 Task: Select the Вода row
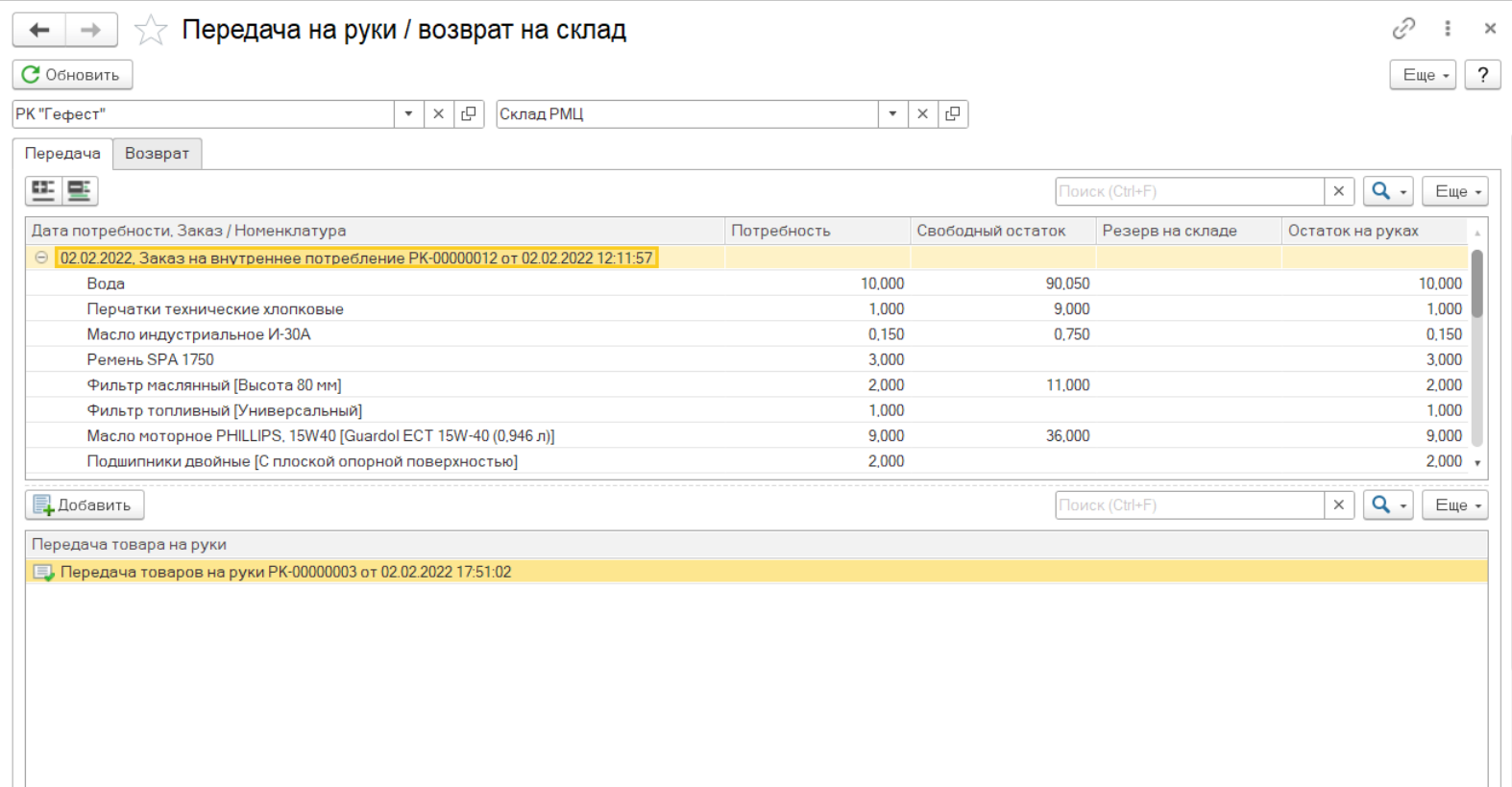tap(746, 283)
